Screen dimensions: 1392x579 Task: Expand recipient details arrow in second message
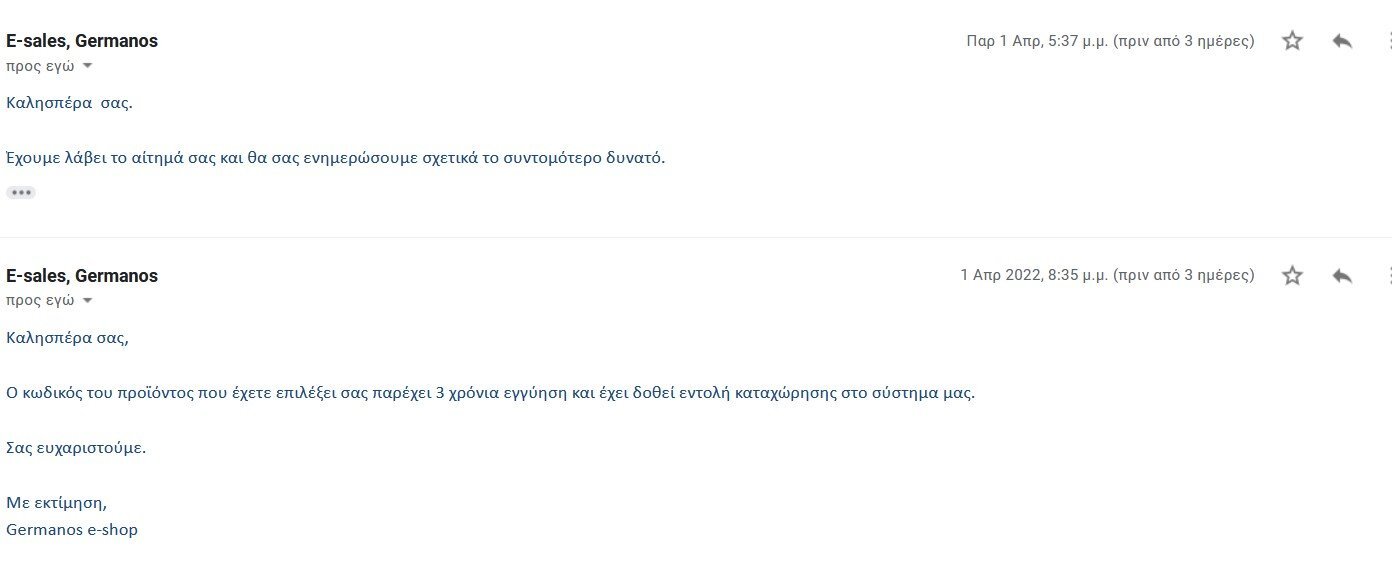pyautogui.click(x=87, y=300)
